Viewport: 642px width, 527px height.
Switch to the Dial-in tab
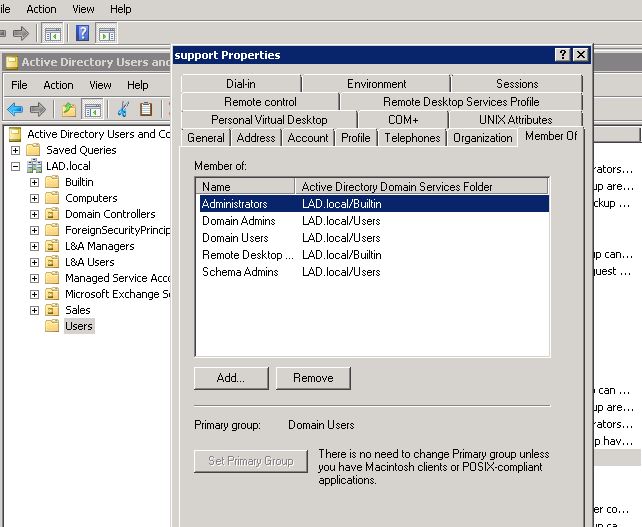(x=241, y=84)
